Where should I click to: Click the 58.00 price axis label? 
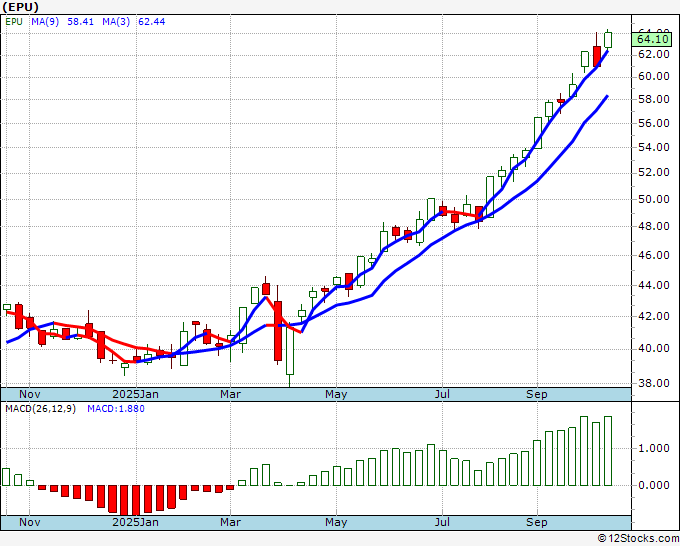coord(654,99)
